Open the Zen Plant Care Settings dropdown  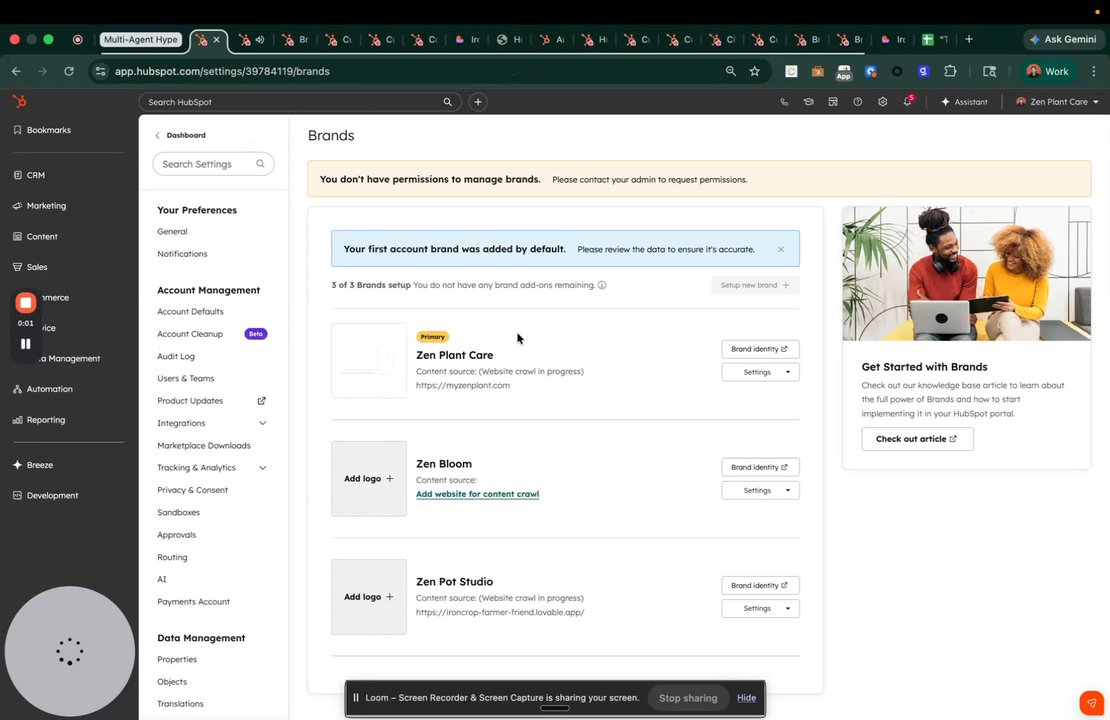(x=760, y=372)
